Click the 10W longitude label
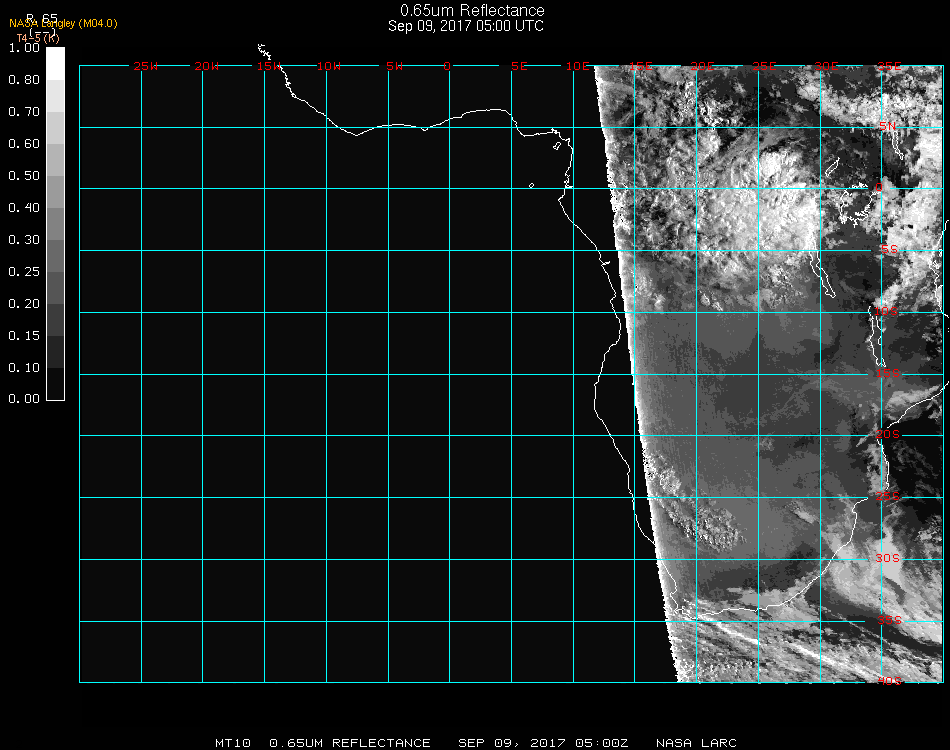This screenshot has height=750, width=950. 329,66
